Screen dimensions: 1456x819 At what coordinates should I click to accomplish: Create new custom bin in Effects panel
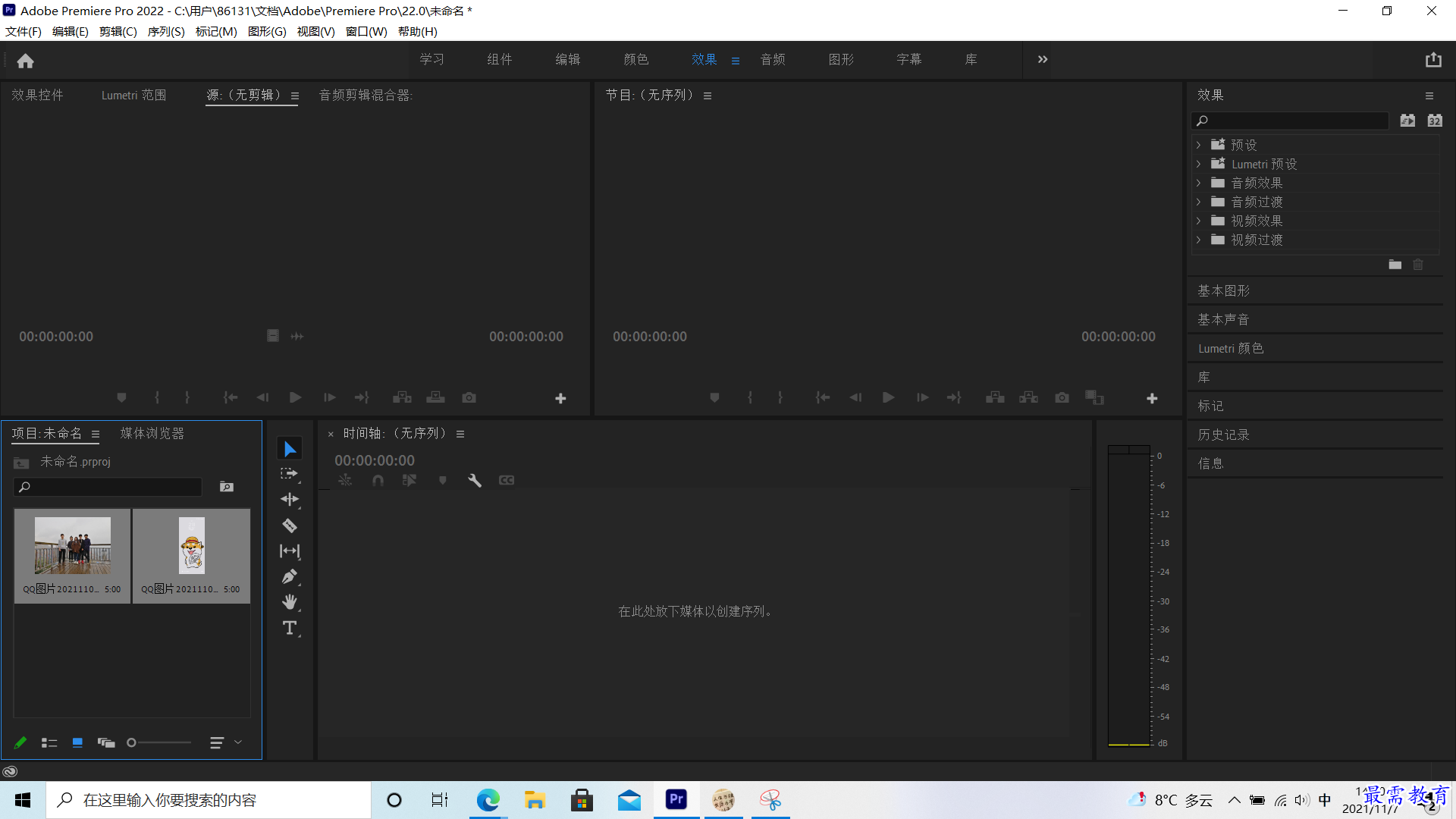click(1395, 265)
